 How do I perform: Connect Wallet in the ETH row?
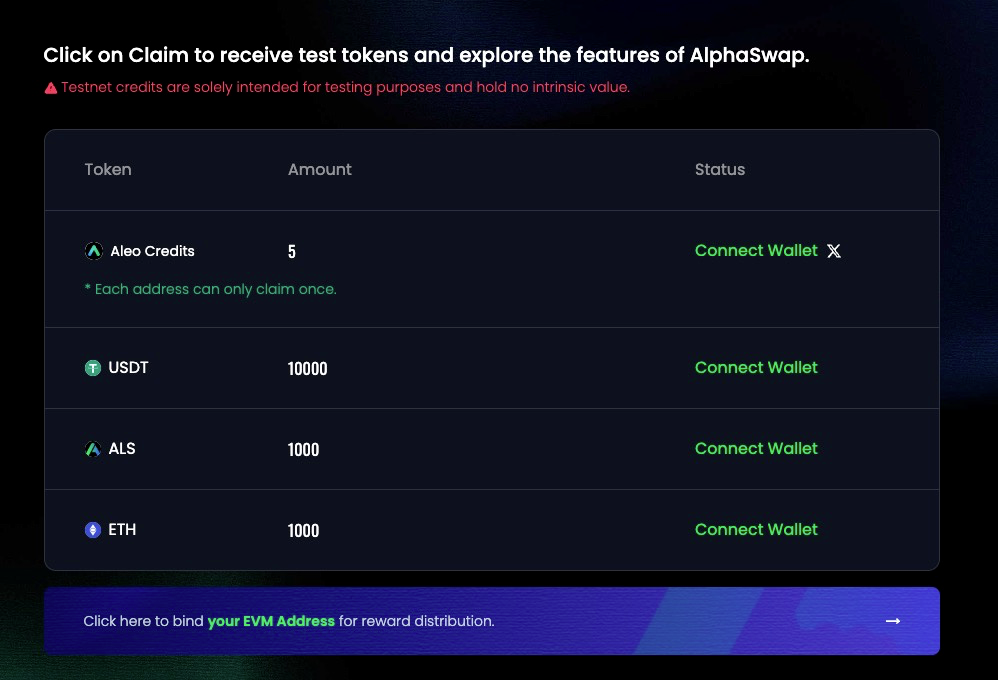(756, 529)
